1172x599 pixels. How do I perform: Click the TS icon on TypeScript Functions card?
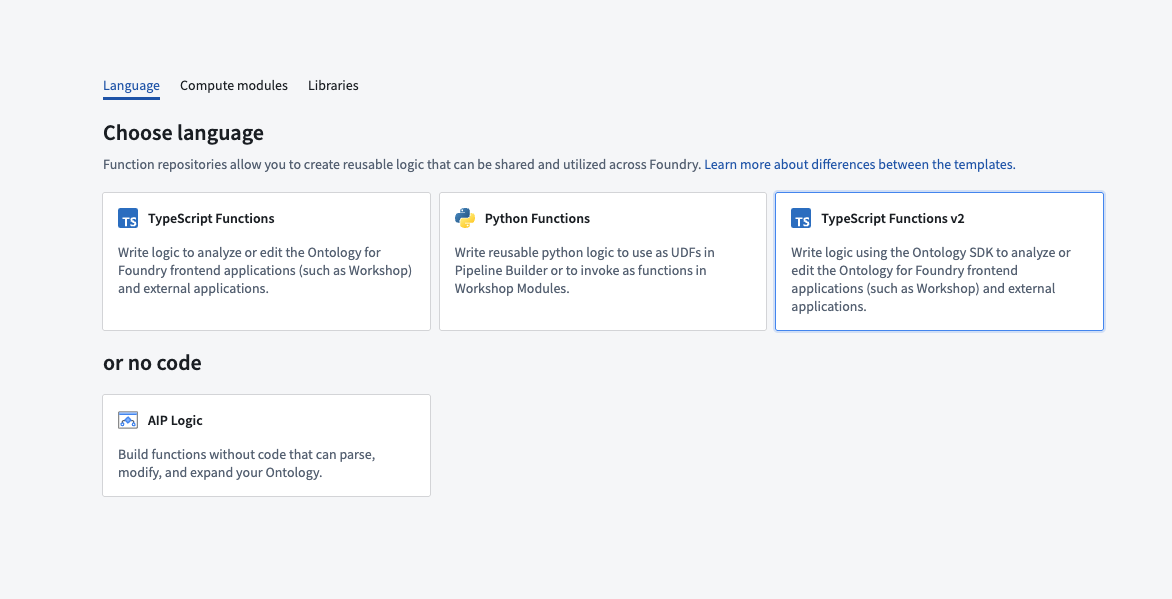pyautogui.click(x=128, y=218)
